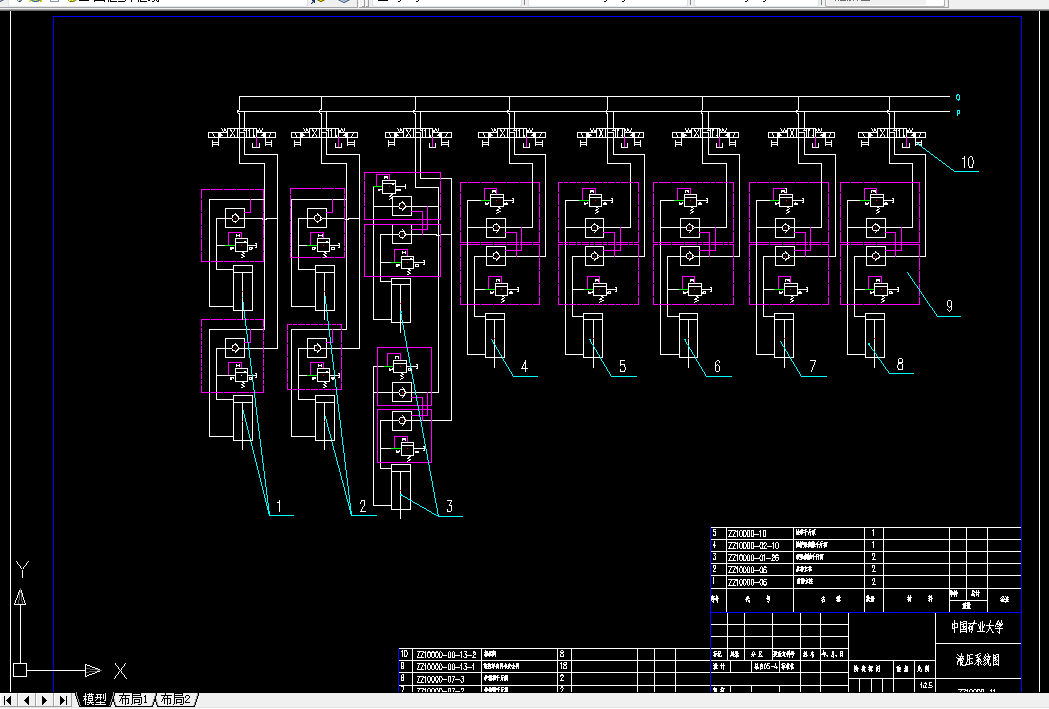Select the 液压系统图 drawing title text
Screen dimensions: 1049x709
pos(977,660)
